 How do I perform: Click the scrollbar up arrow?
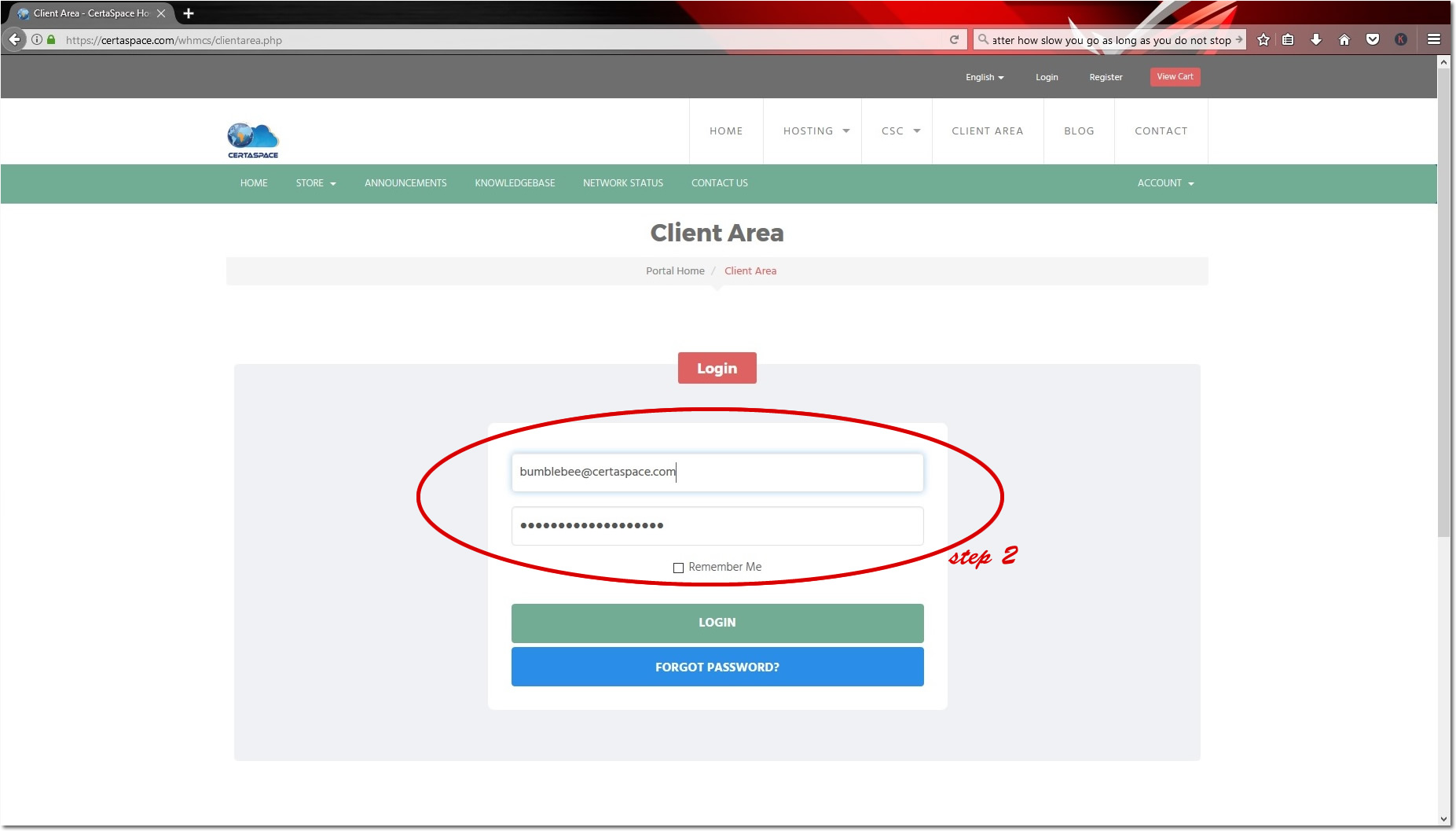coord(1443,61)
